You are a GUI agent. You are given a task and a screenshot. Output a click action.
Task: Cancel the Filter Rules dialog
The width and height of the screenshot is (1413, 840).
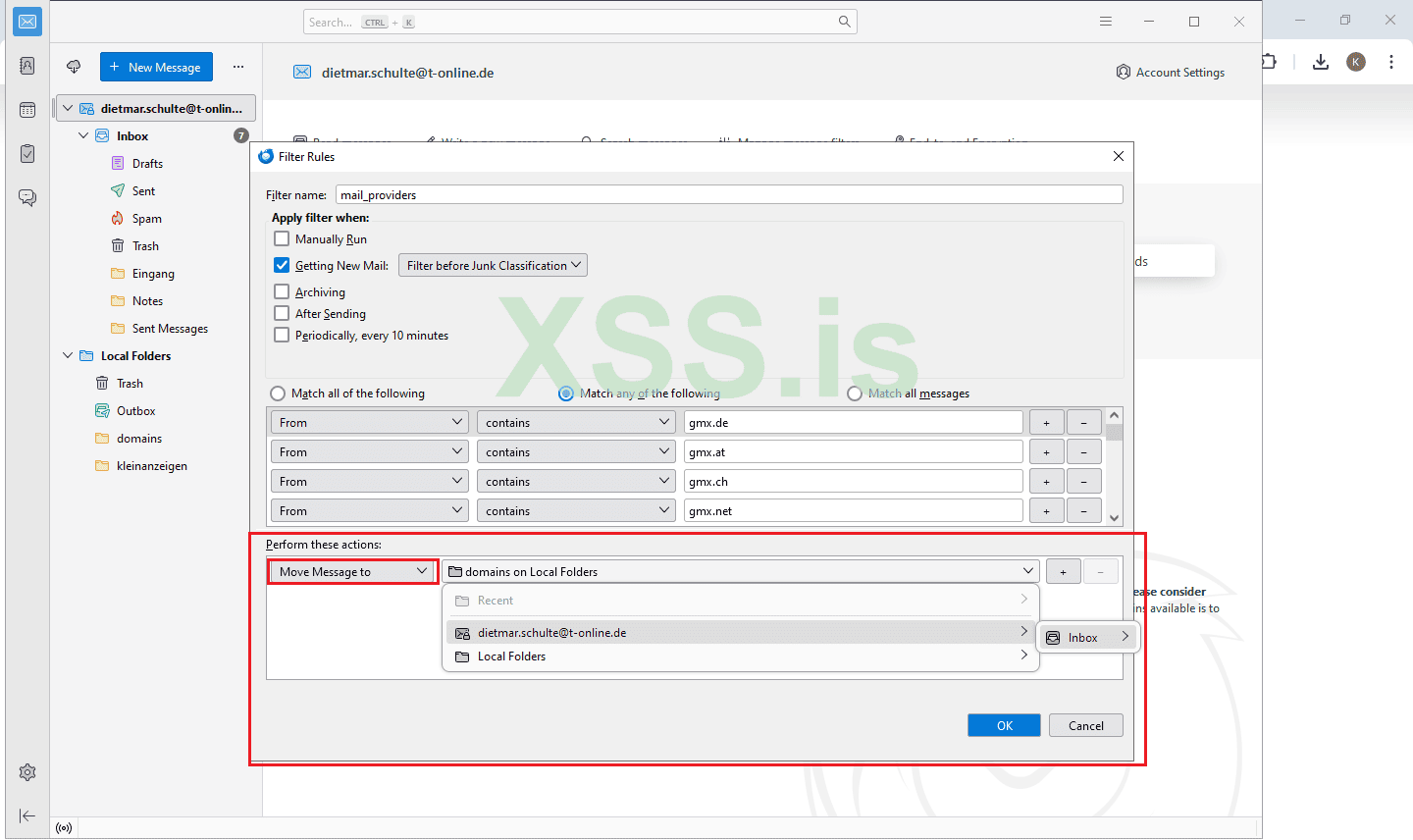[x=1085, y=725]
